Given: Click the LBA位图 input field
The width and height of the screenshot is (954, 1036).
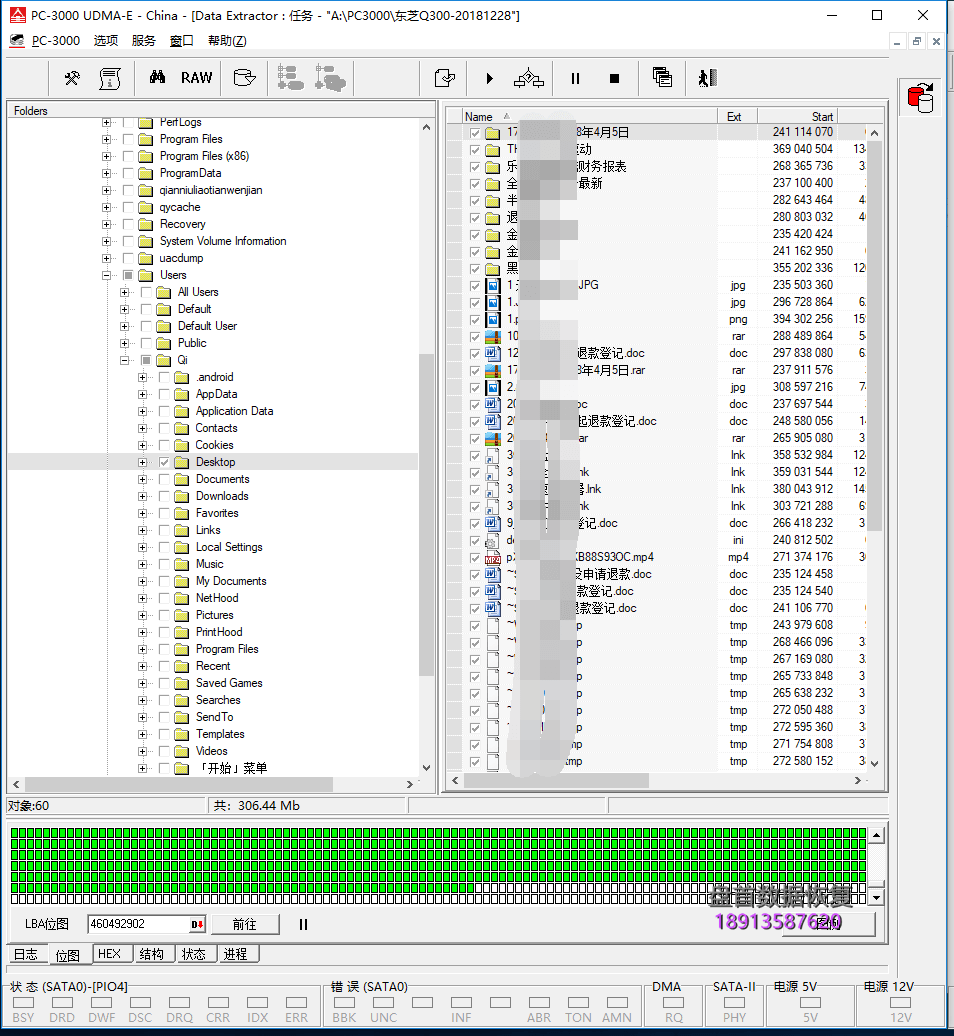Looking at the screenshot, I should pos(139,924).
